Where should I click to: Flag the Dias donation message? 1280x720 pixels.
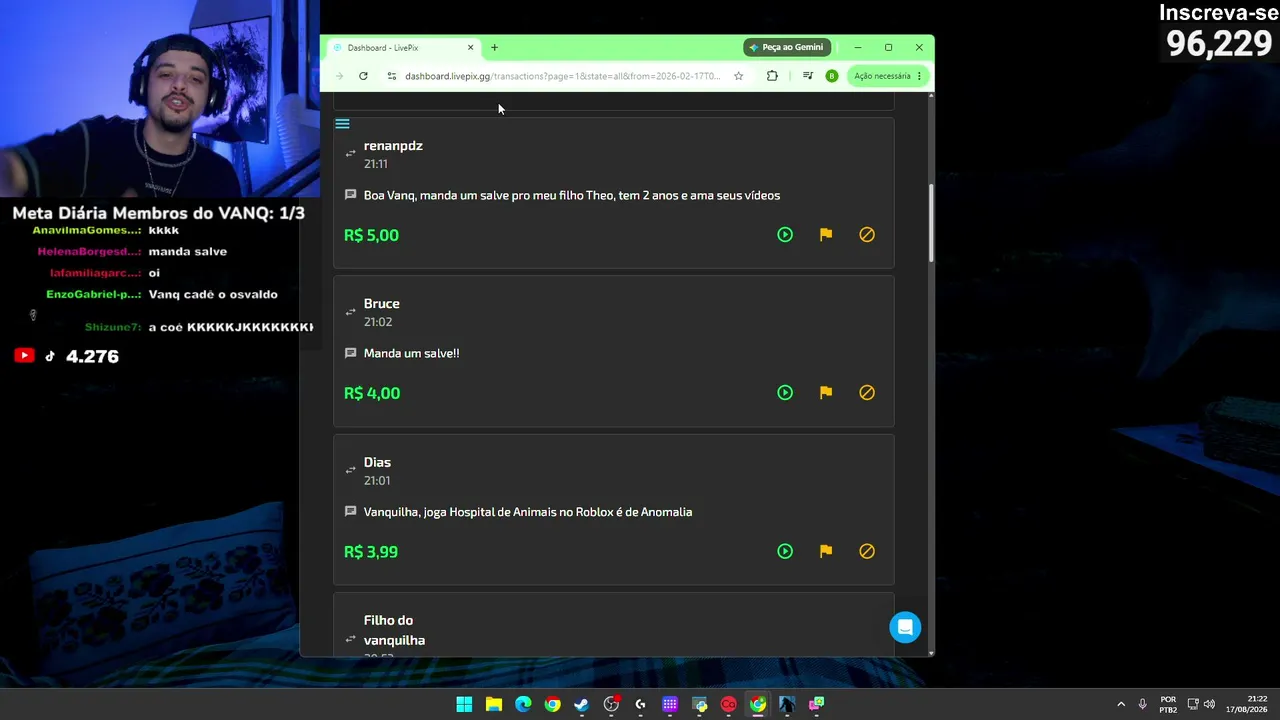click(x=826, y=551)
